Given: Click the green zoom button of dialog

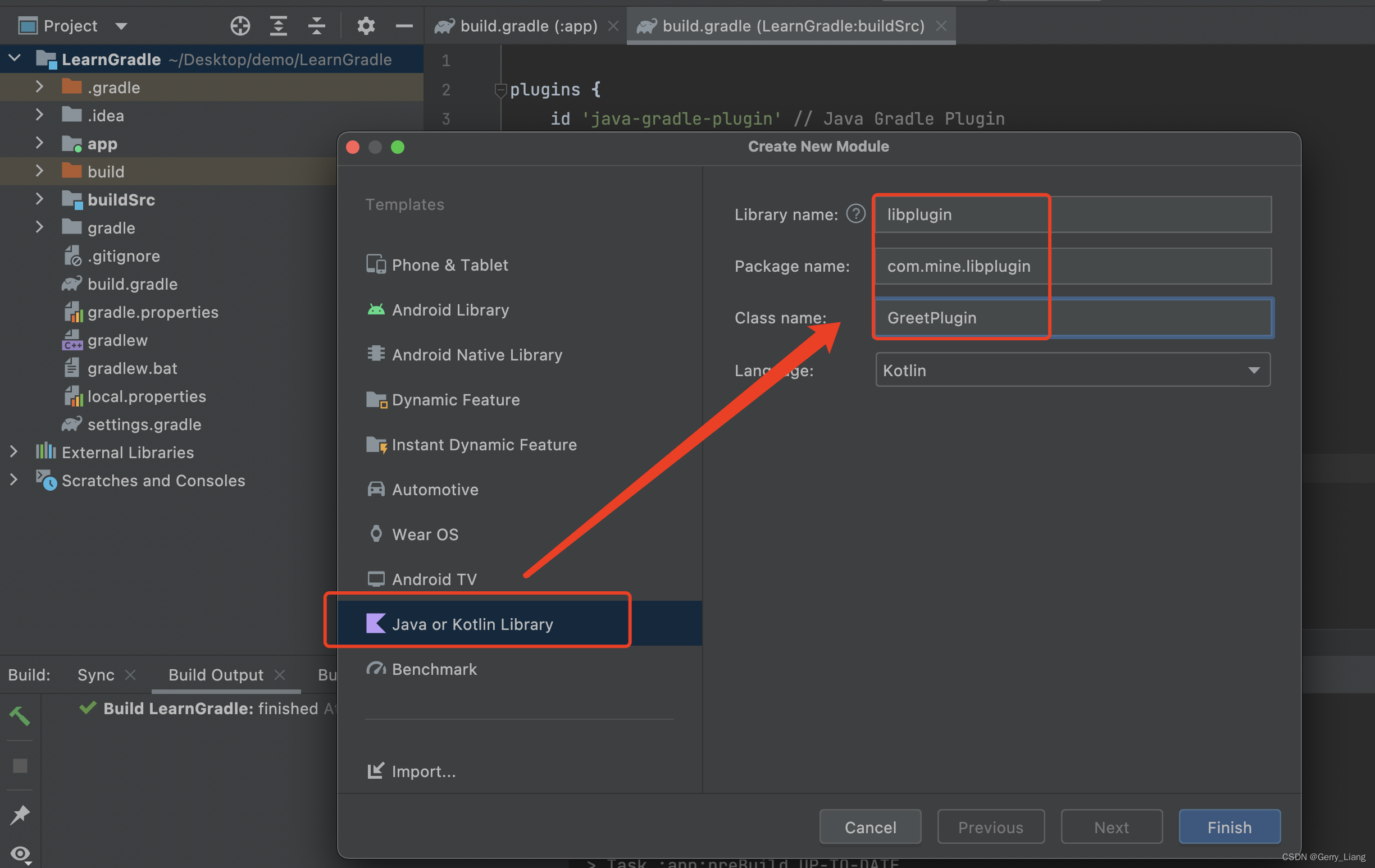Looking at the screenshot, I should pos(398,147).
